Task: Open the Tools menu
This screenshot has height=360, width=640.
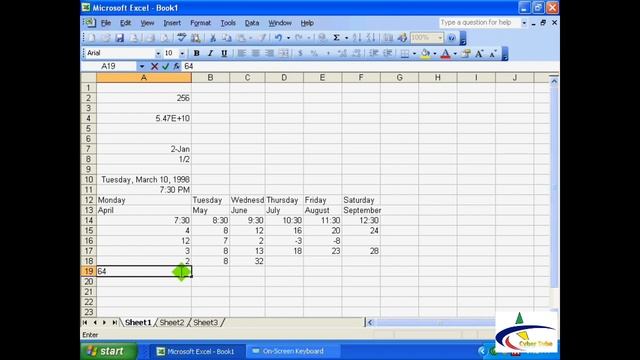Action: click(228, 23)
